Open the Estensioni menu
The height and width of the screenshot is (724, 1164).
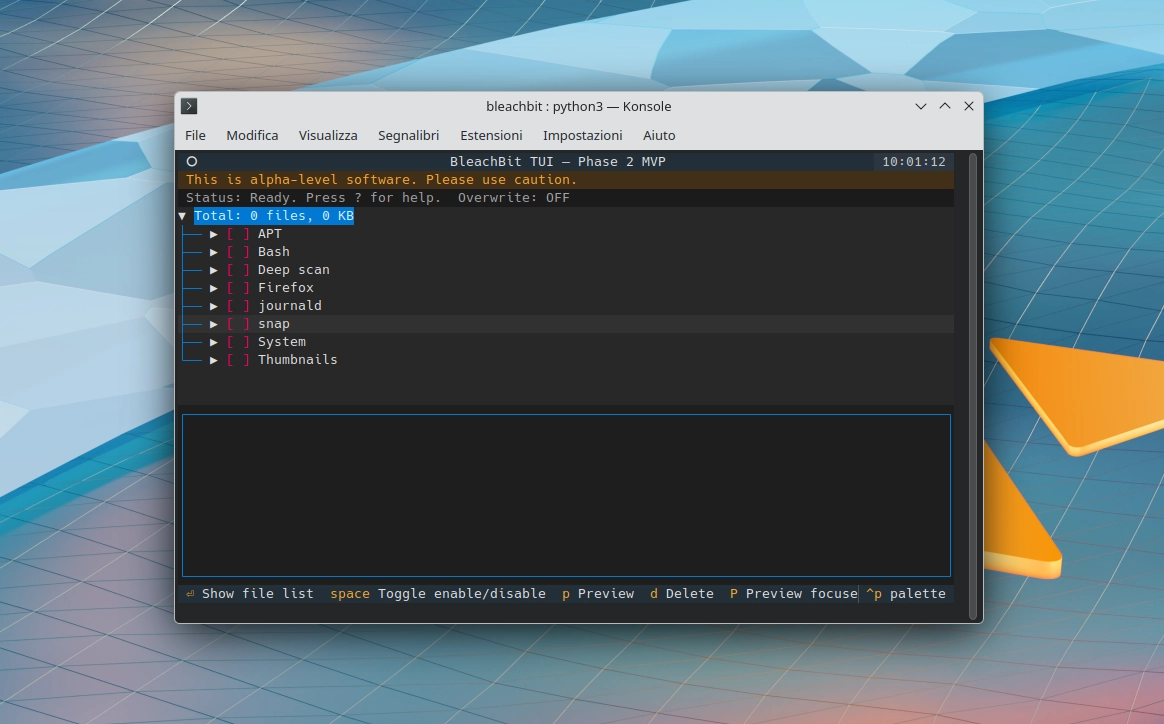(x=491, y=135)
